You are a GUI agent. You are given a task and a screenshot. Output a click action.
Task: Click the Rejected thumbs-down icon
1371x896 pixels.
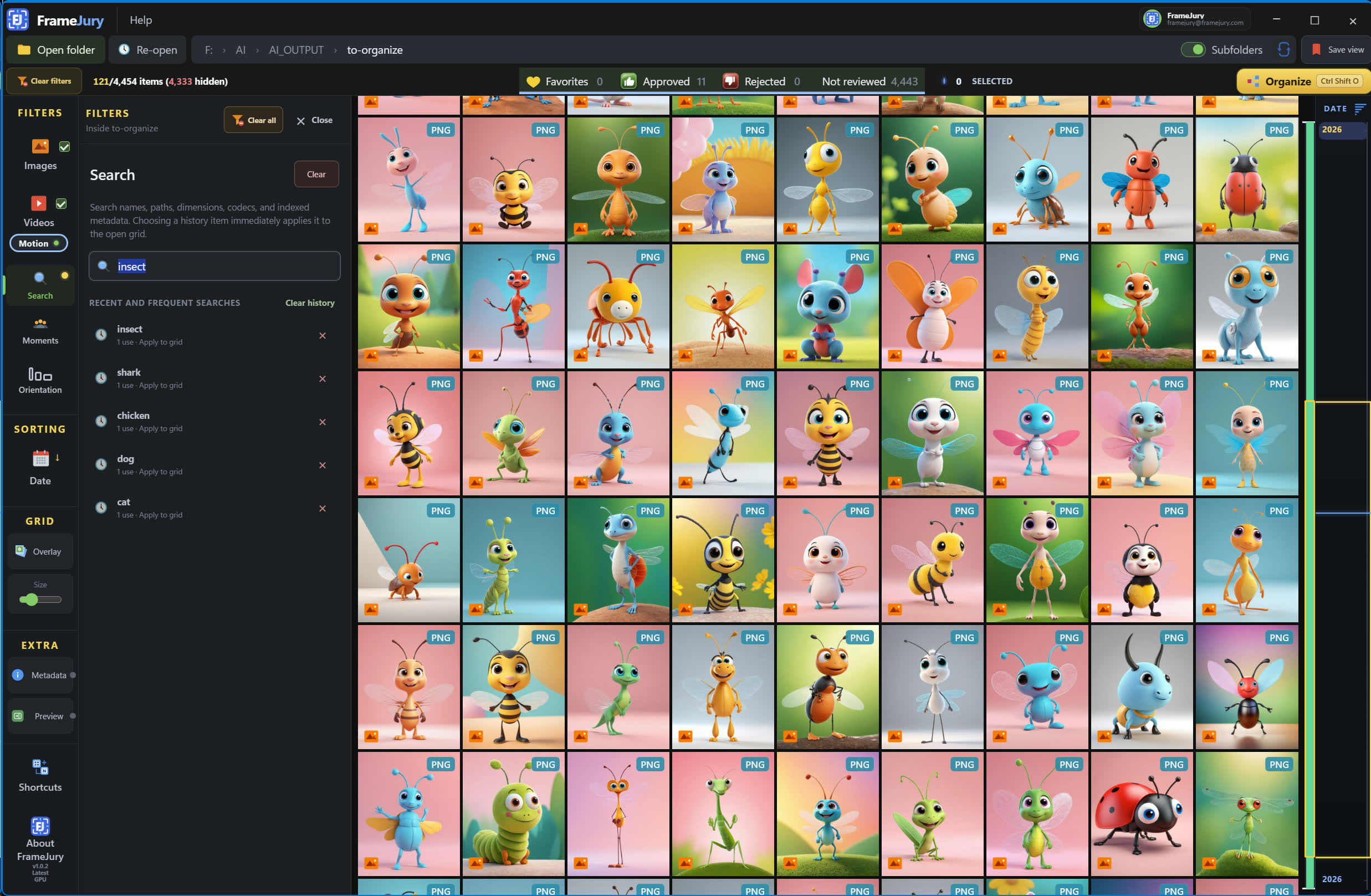tap(730, 81)
